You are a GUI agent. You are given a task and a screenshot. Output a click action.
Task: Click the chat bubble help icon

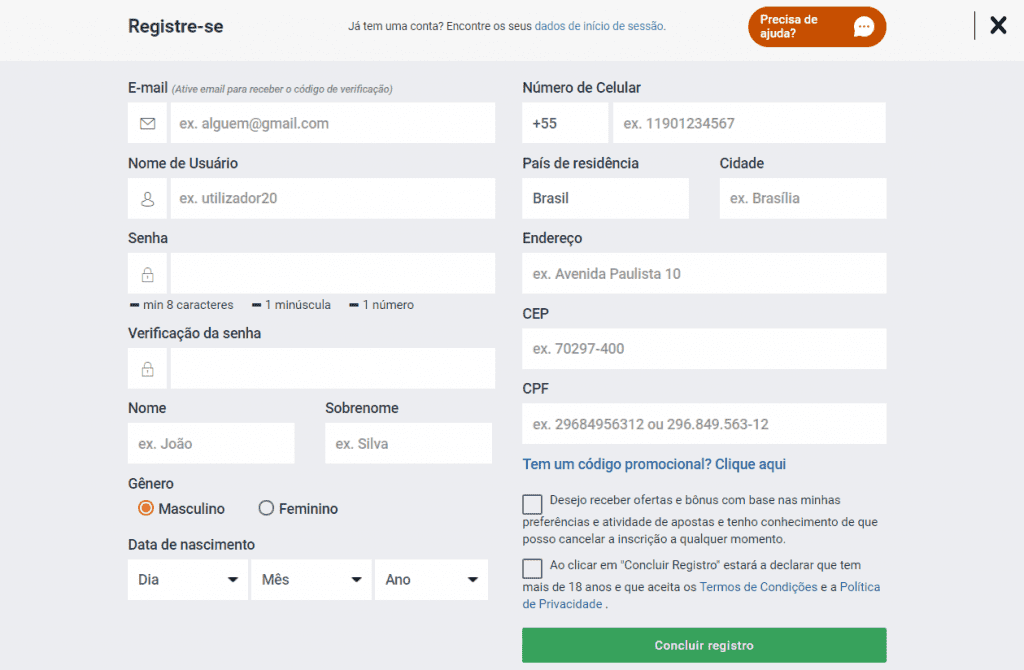point(864,27)
